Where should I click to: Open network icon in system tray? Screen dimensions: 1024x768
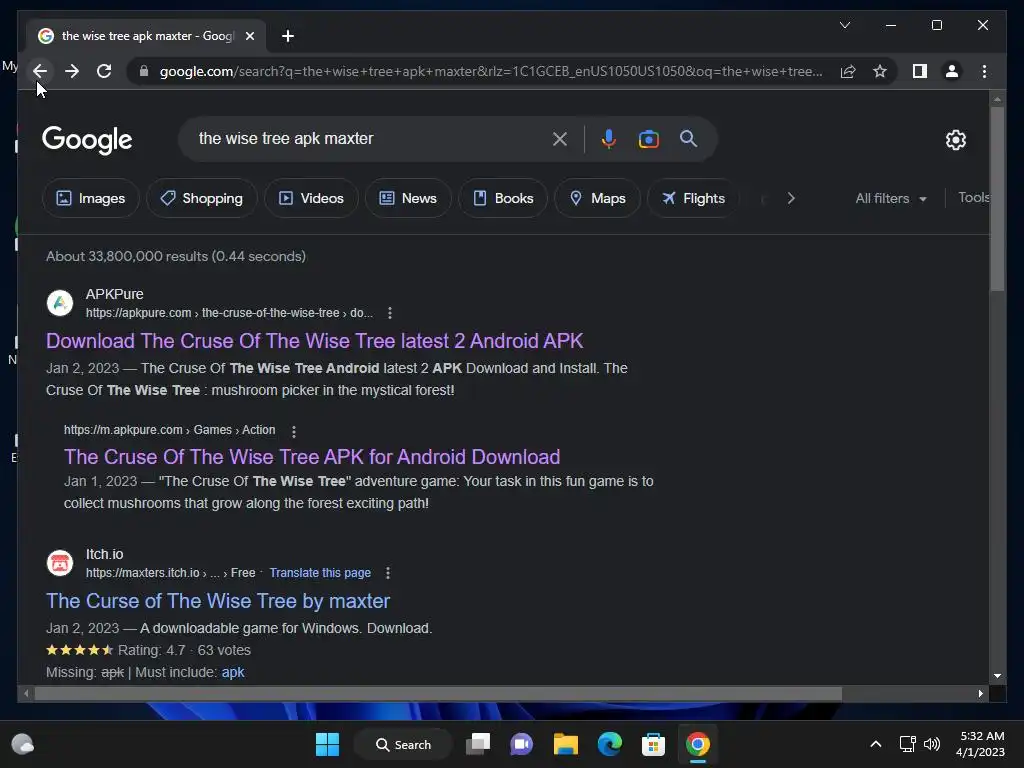pos(907,744)
